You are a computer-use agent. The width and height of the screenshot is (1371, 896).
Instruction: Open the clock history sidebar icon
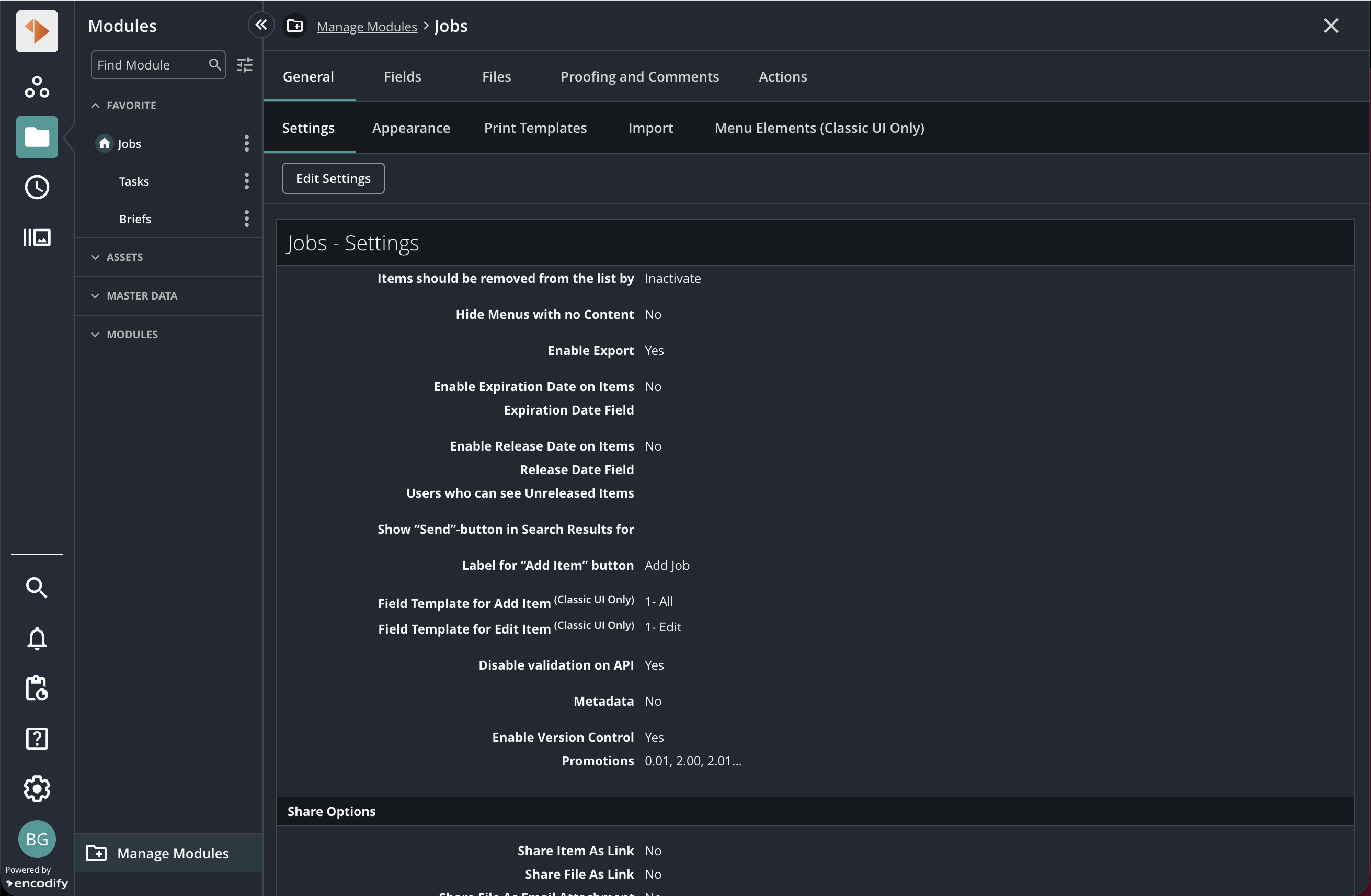tap(37, 187)
